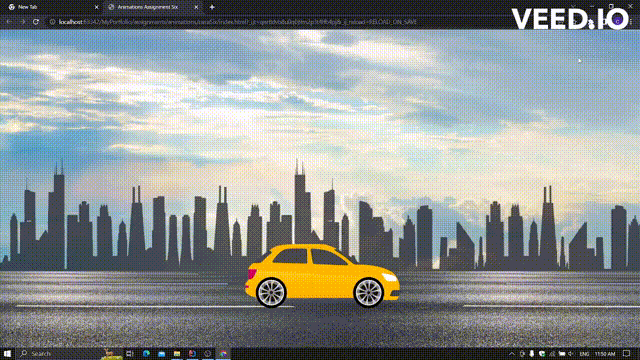
Task: Click the yellow car on the road
Action: (x=322, y=276)
